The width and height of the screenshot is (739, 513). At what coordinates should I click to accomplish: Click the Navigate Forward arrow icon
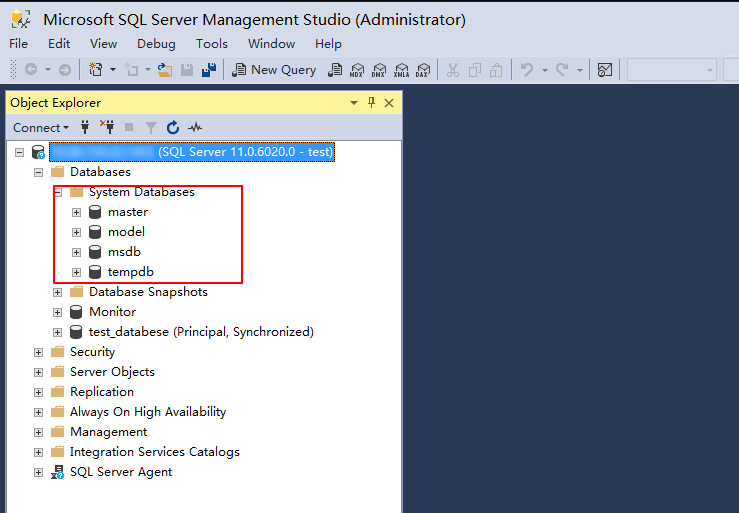(x=65, y=70)
